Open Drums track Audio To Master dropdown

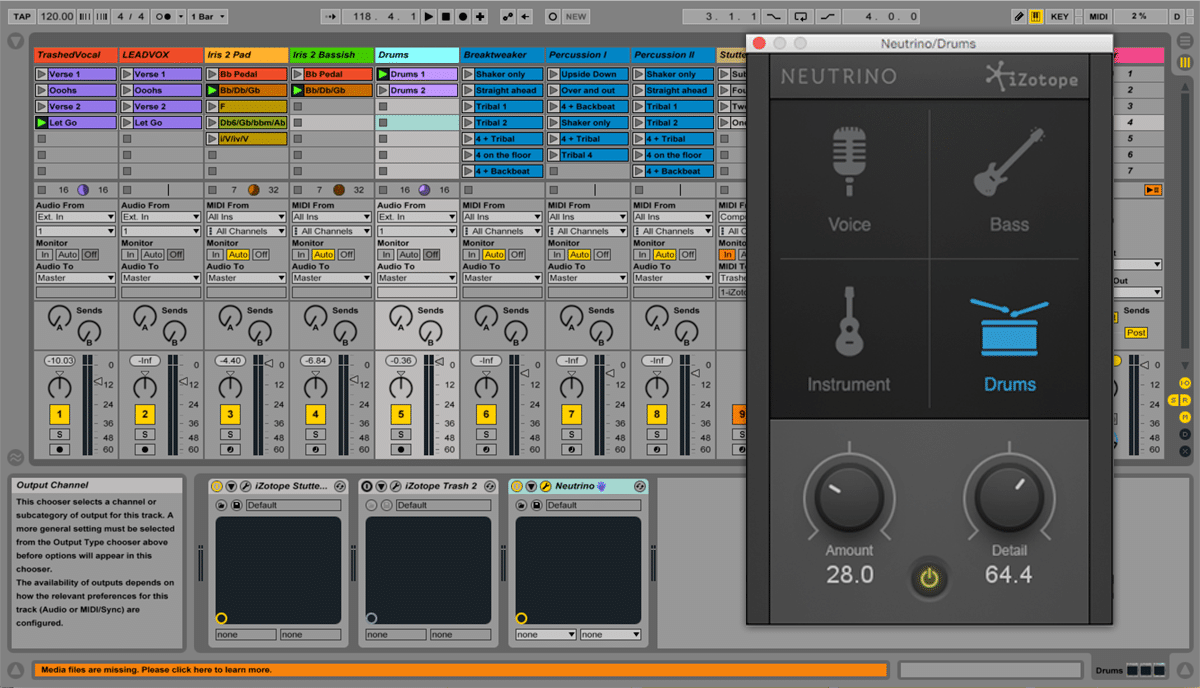pyautogui.click(x=417, y=278)
